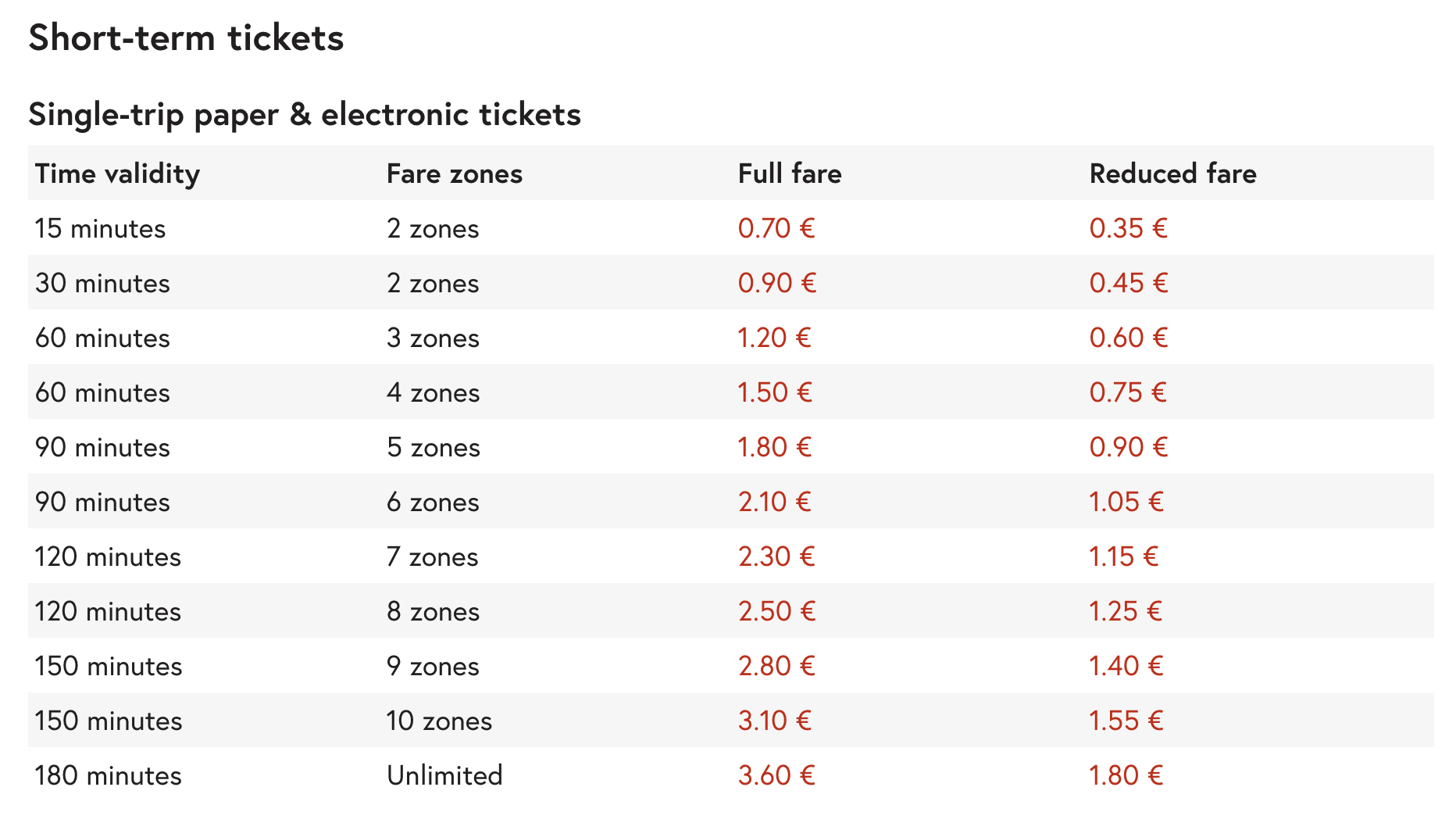This screenshot has height=830, width=1456.
Task: Click the 0.75 € reduced fare price
Action: tap(1128, 392)
